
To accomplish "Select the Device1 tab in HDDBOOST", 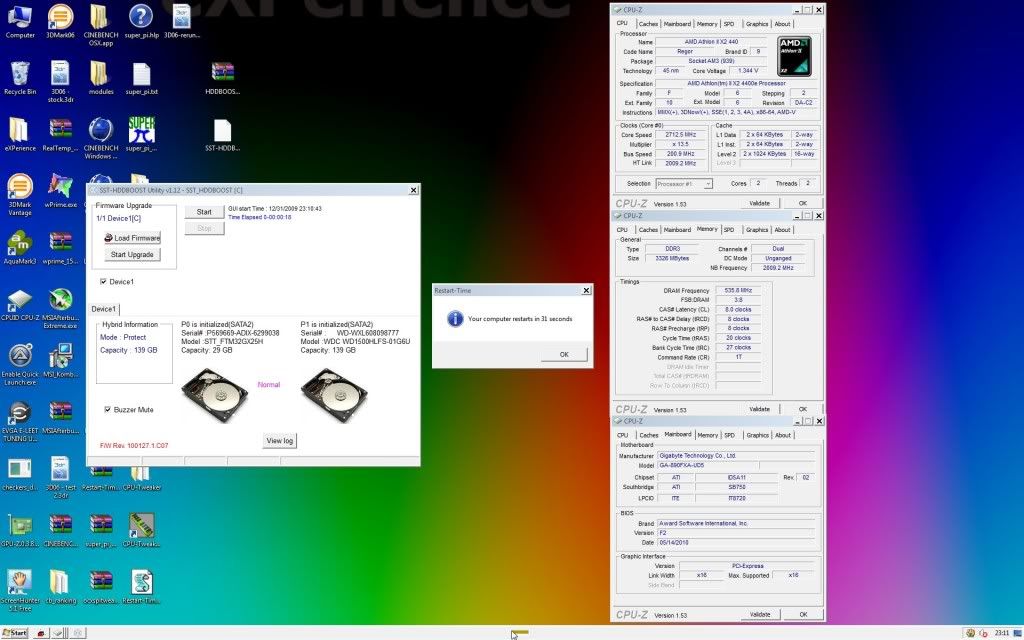I will point(104,309).
